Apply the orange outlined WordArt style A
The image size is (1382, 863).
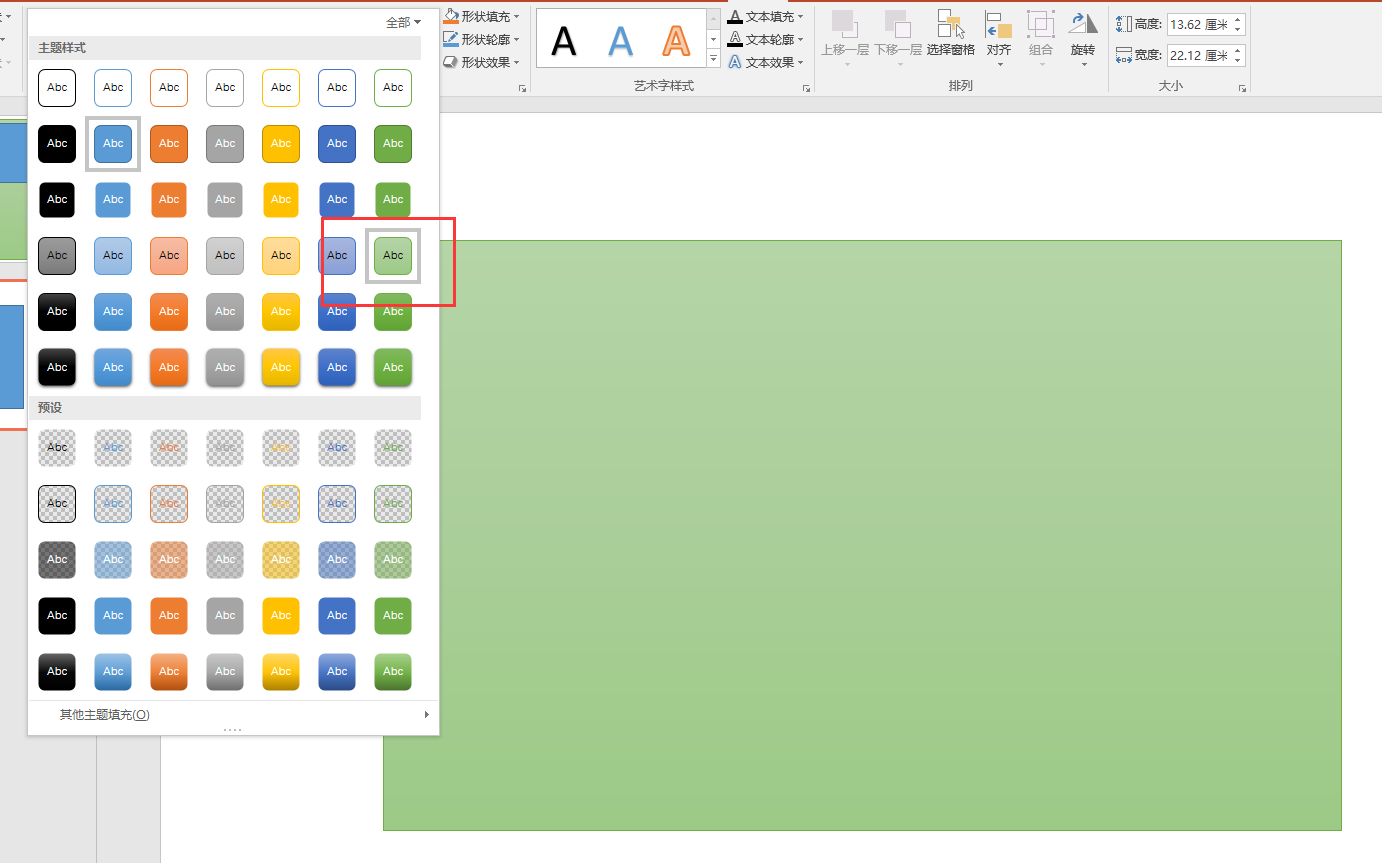point(677,40)
